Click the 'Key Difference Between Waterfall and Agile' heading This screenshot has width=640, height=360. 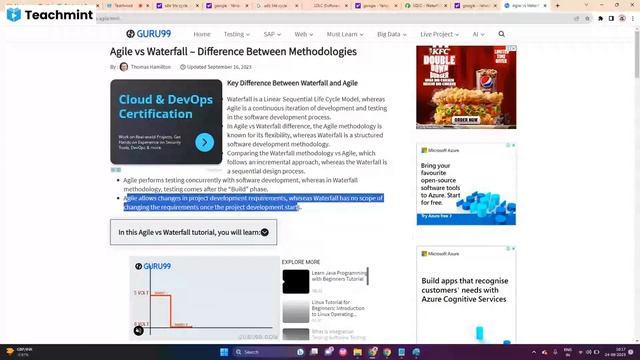(292, 83)
